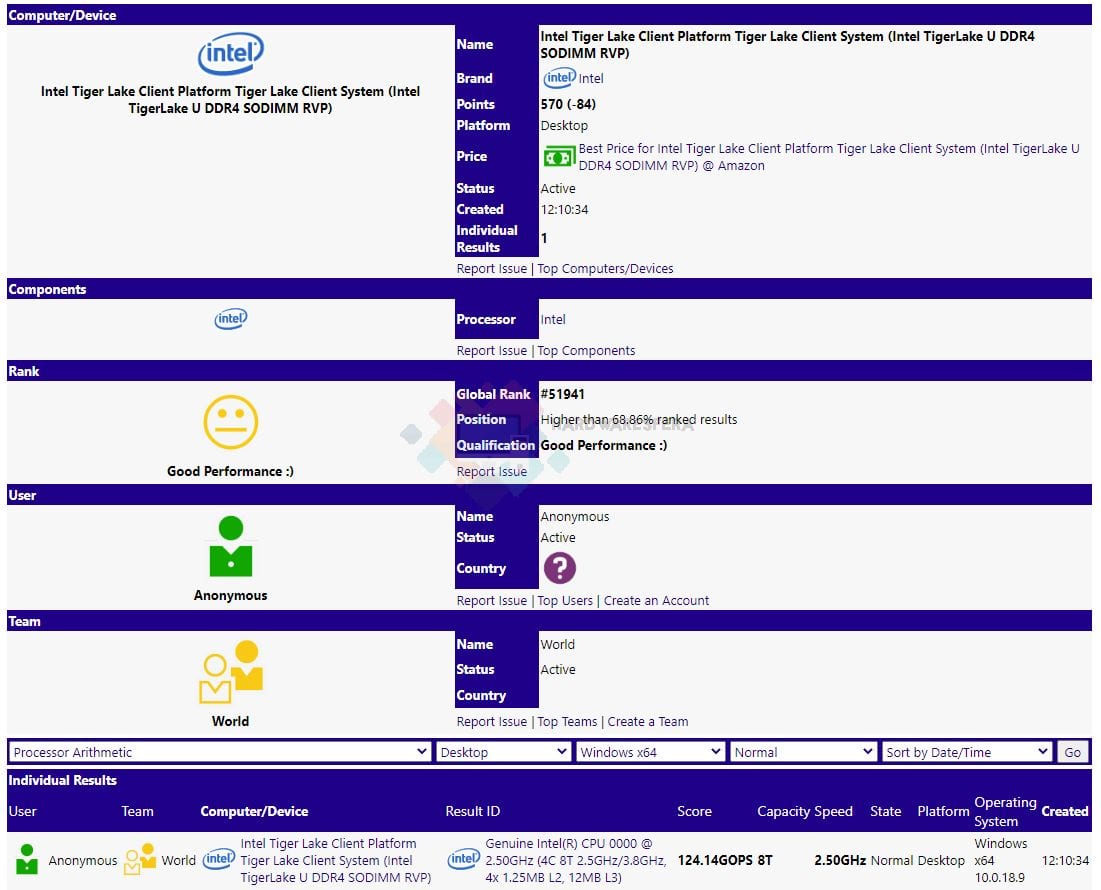The width and height of the screenshot is (1101, 890).
Task: Open Top Computers/Devices link
Action: tap(605, 269)
